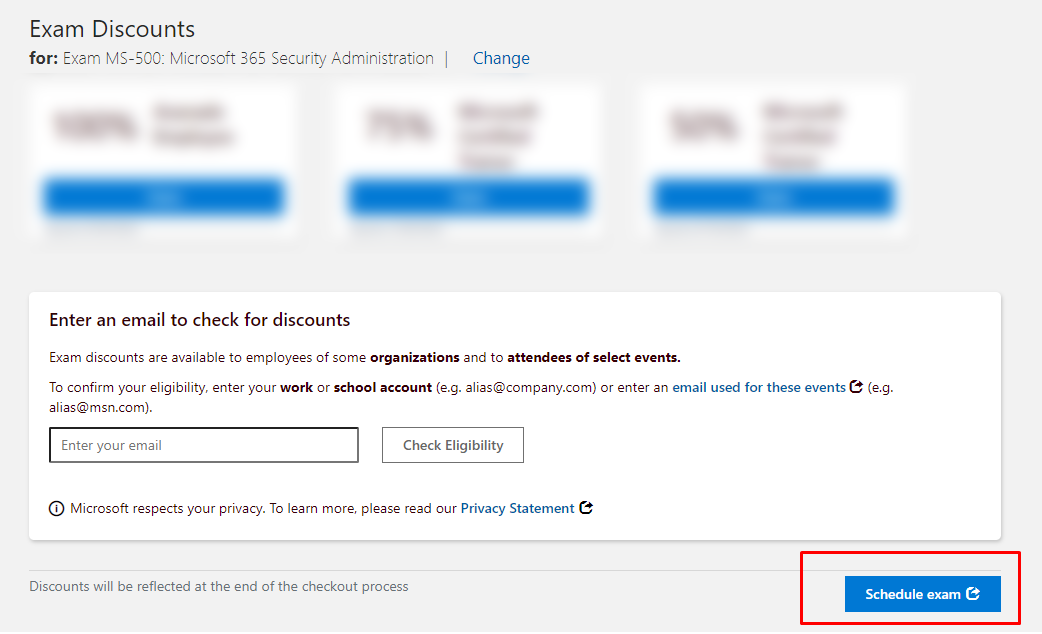This screenshot has width=1042, height=634.
Task: Click external-link icon after 'these events'
Action: pos(856,387)
